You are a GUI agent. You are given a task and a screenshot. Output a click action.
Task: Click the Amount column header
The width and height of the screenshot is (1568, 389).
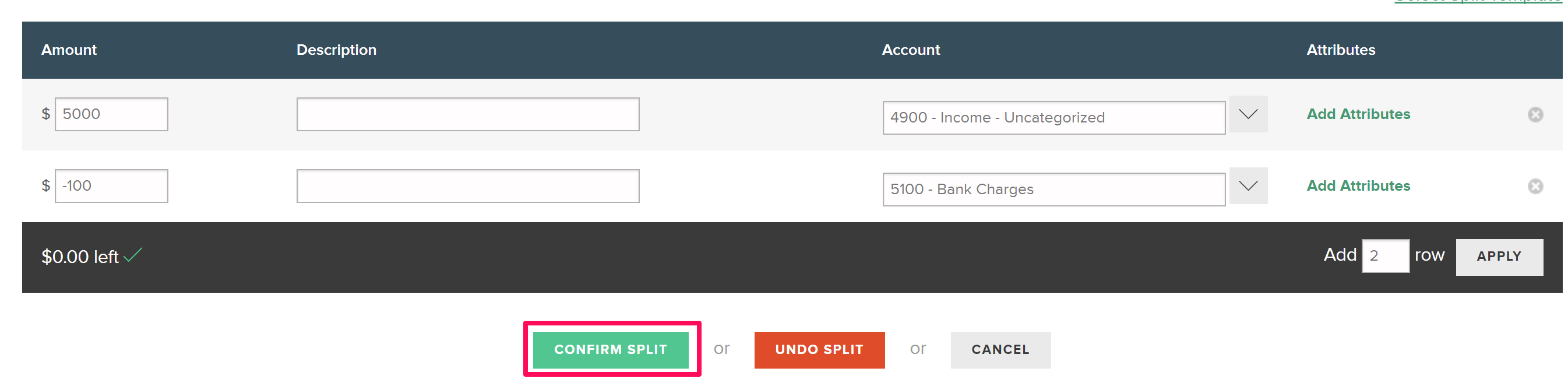(69, 50)
